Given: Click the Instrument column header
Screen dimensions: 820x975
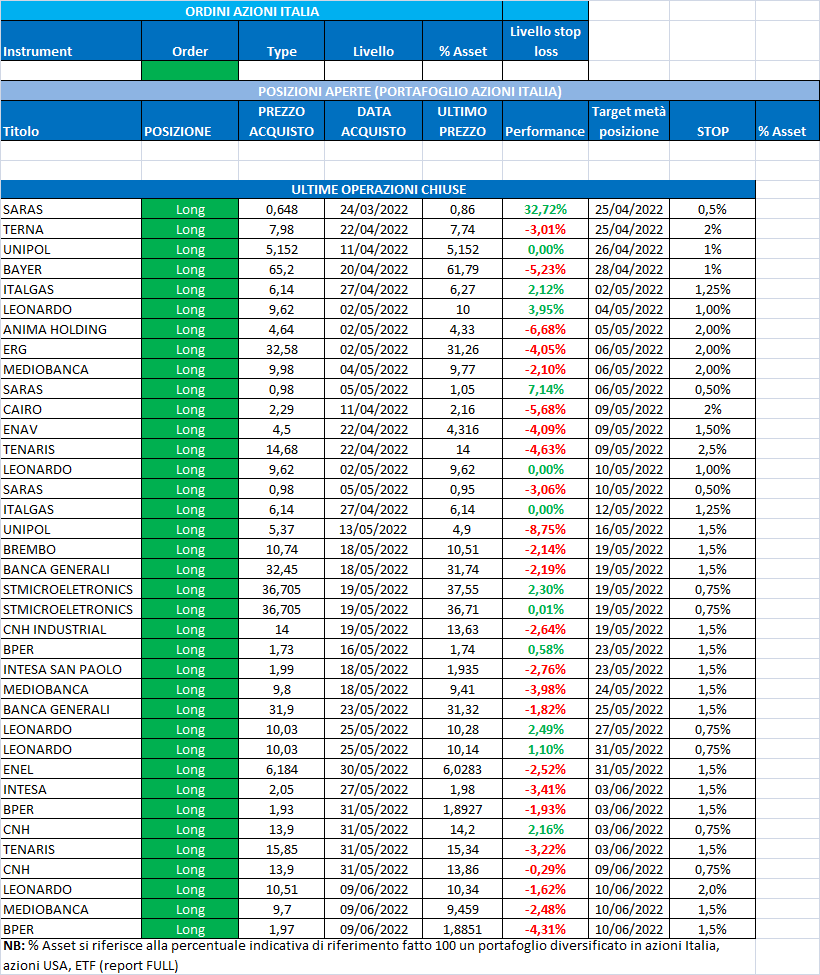Looking at the screenshot, I should (71, 41).
